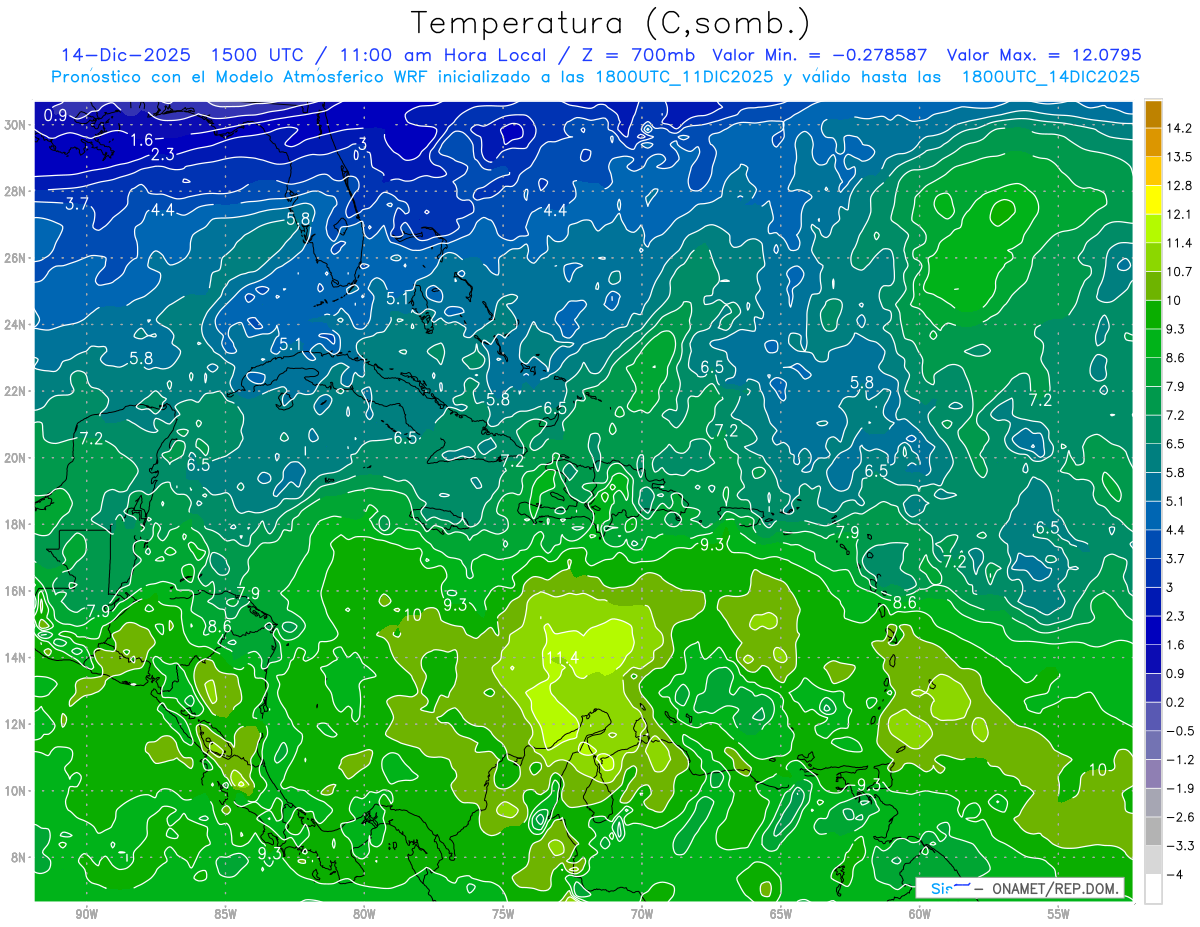
Task: Click the "-0.5" colorbar scale label
Action: pyautogui.click(x=1181, y=731)
